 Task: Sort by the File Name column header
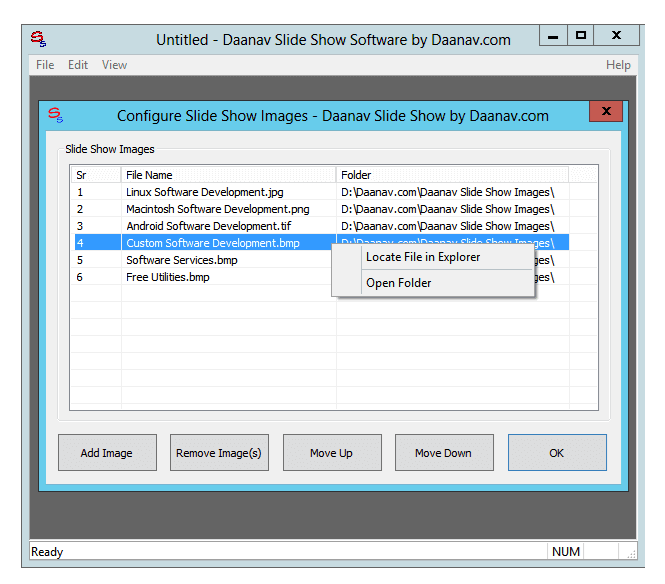point(229,175)
